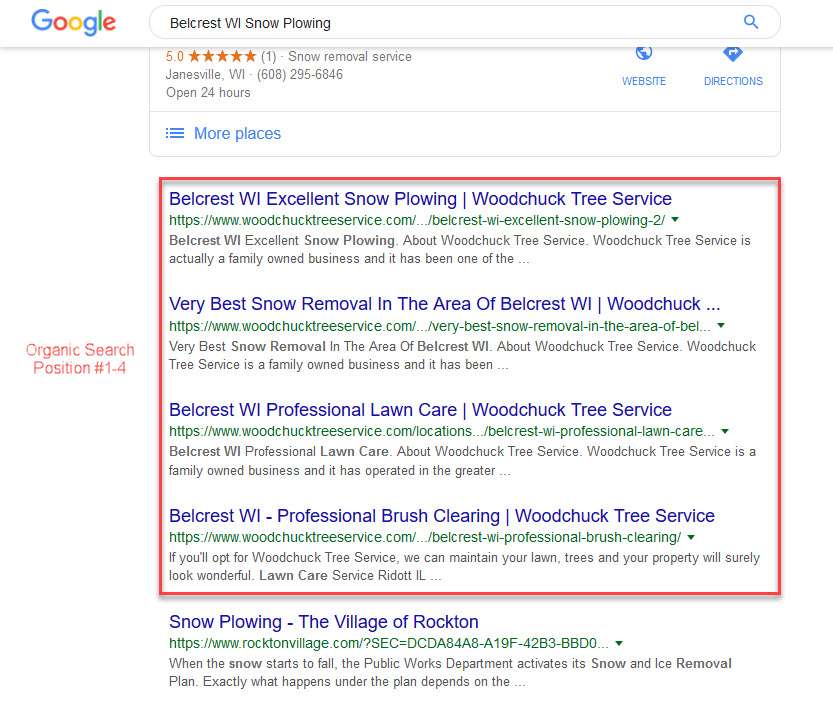Expand dropdown arrow beside excellent-snow-plowing-2 URL
This screenshot has width=833, height=712.
675,219
